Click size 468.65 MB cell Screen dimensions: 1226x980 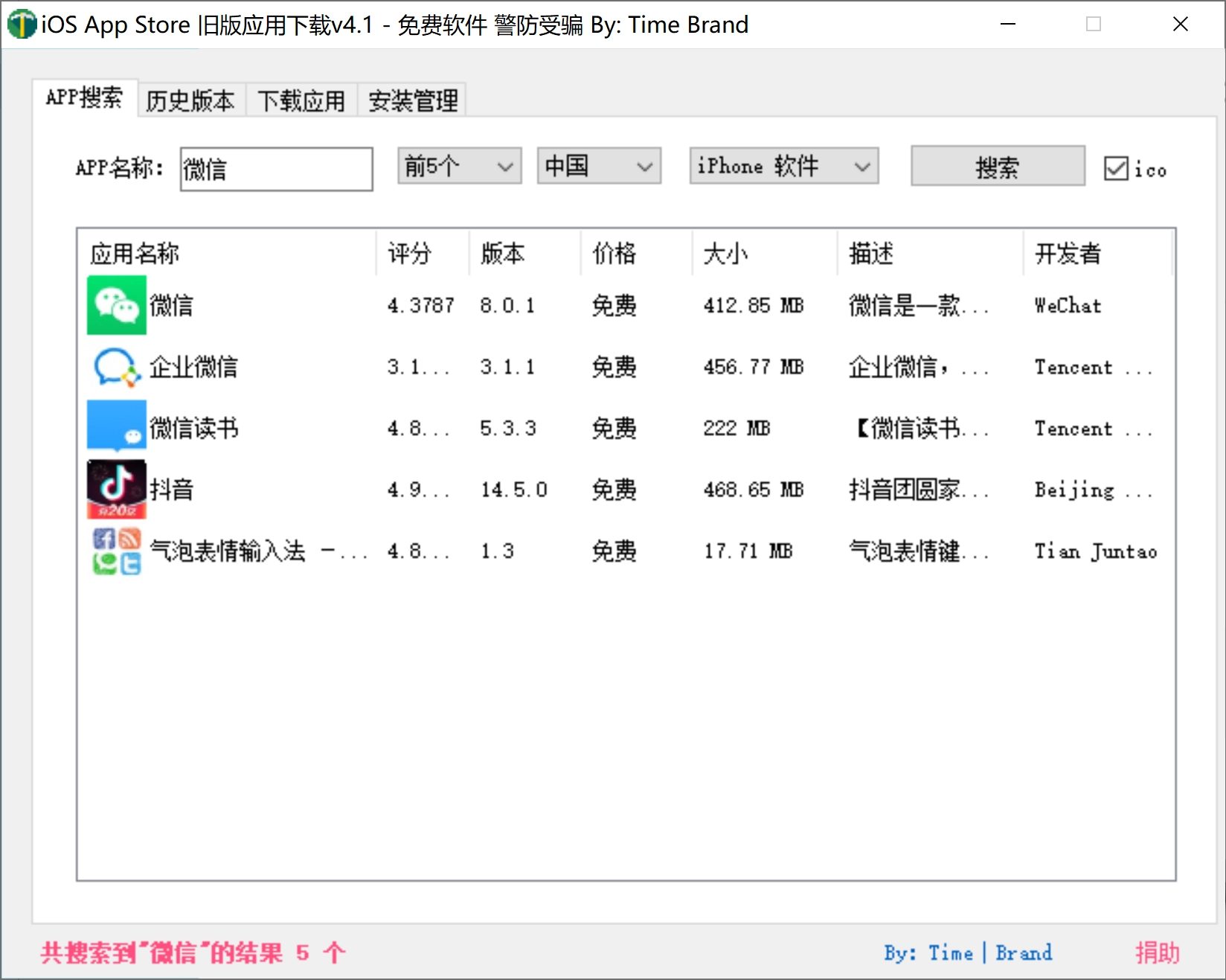pyautogui.click(x=754, y=490)
